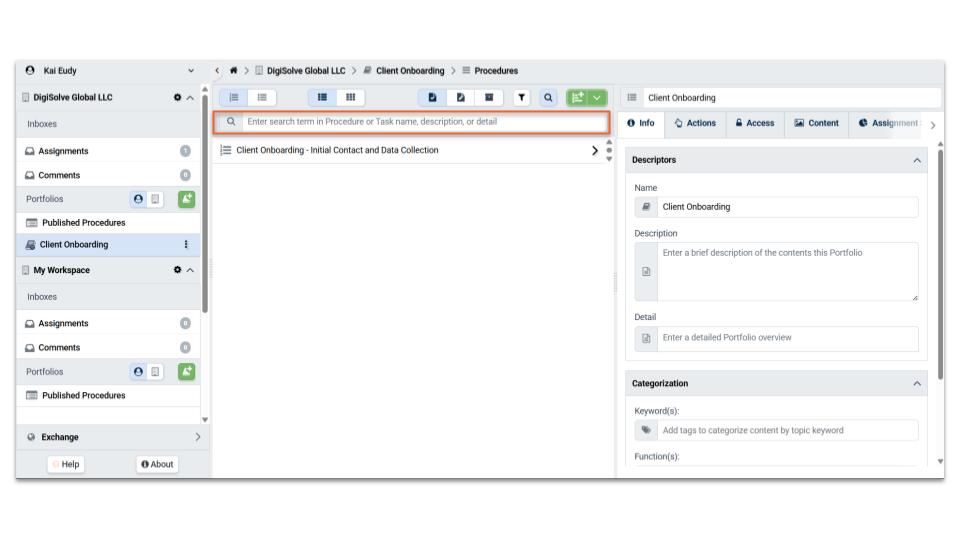
Task: Expand the Initial Contact procedure chevron
Action: (x=594, y=151)
